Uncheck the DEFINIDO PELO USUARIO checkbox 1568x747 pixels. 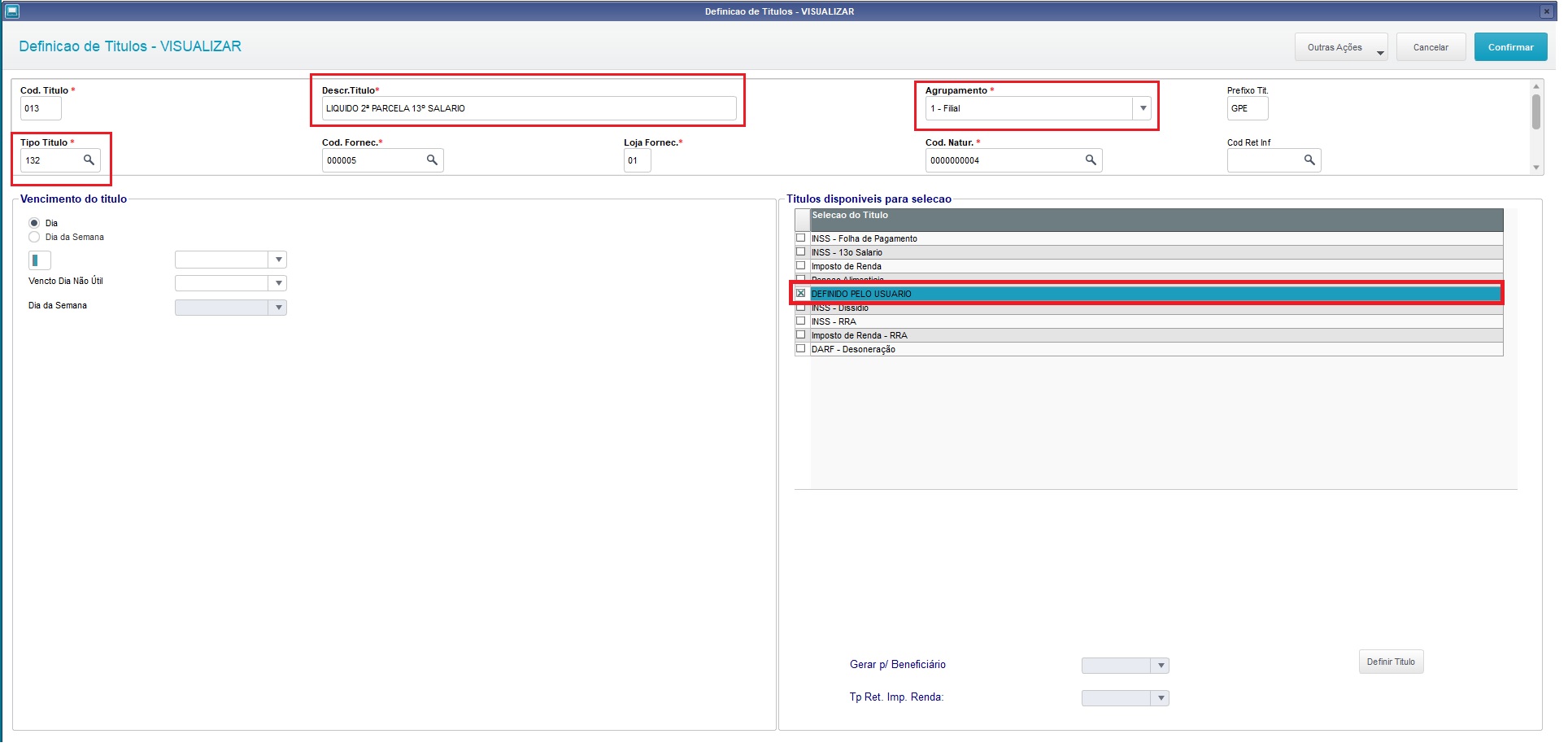(x=801, y=293)
